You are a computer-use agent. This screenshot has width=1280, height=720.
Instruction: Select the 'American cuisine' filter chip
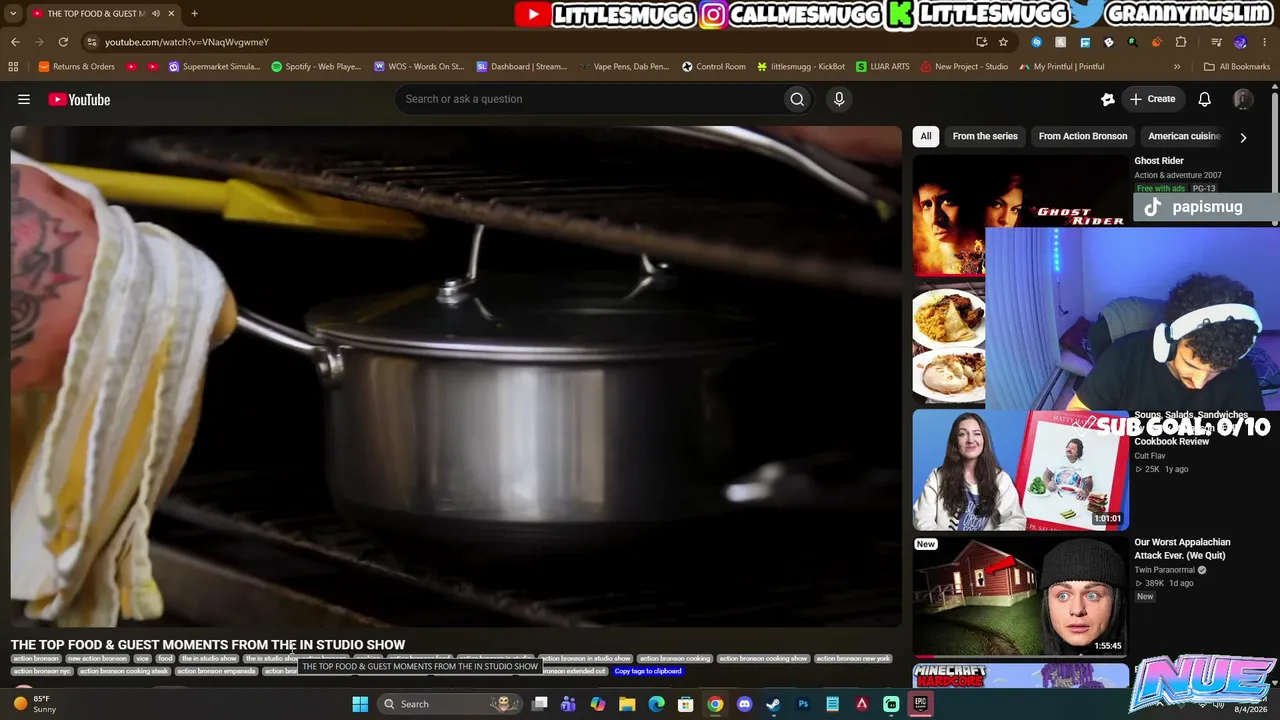(x=1184, y=136)
